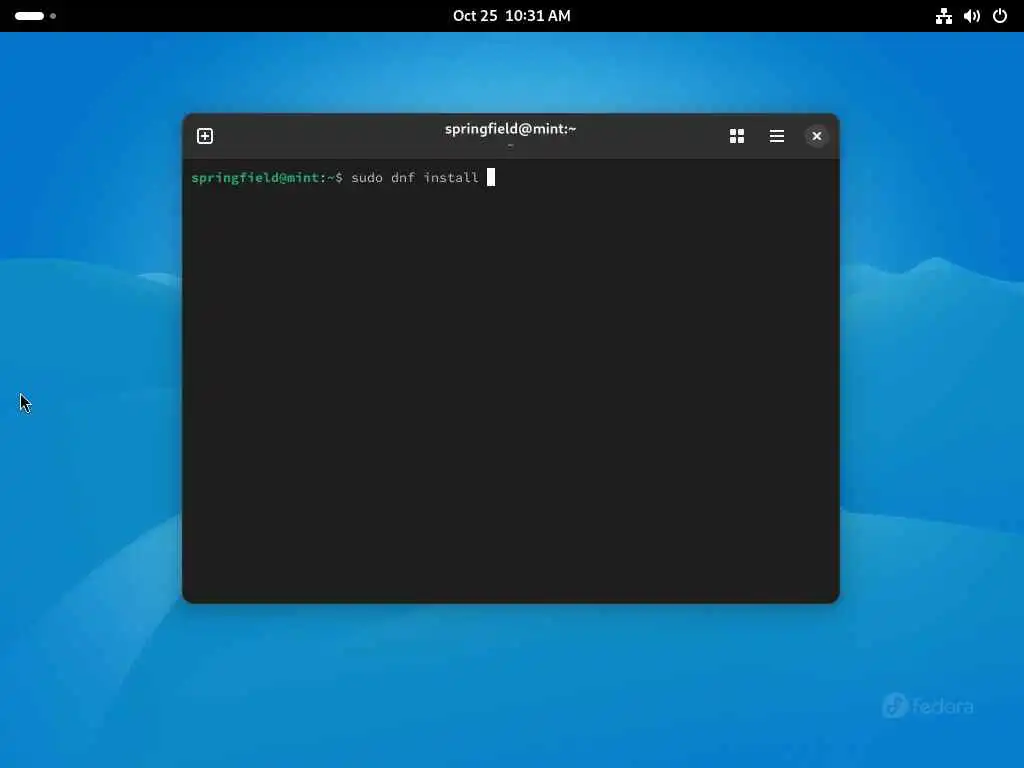Open the volume indicator in the top bar

point(972,16)
